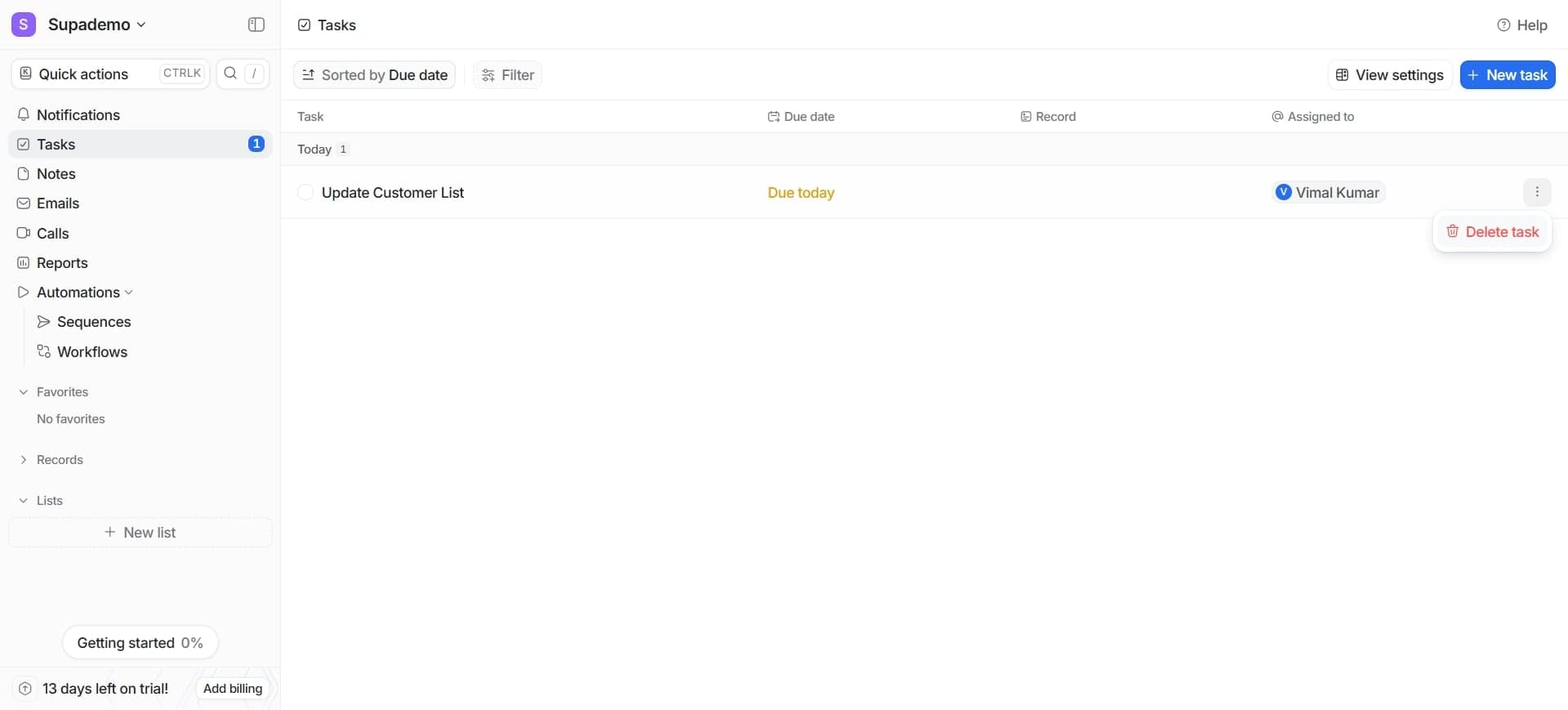Mark Update Customer List task complete

[x=305, y=193]
